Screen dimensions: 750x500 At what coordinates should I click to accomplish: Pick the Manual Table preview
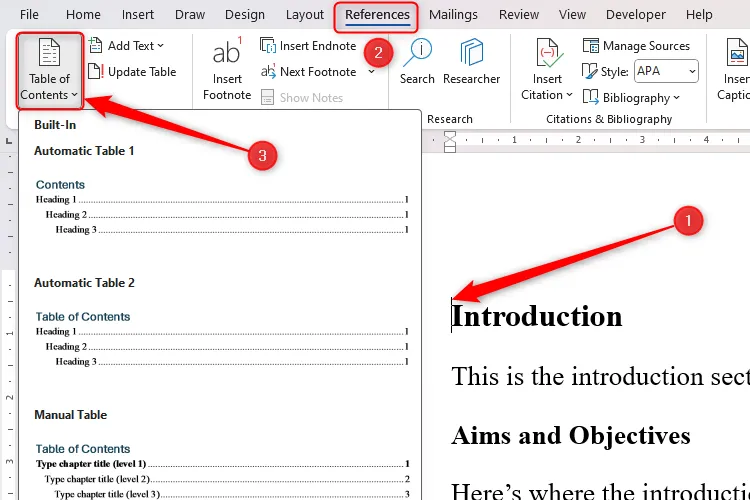pyautogui.click(x=220, y=464)
